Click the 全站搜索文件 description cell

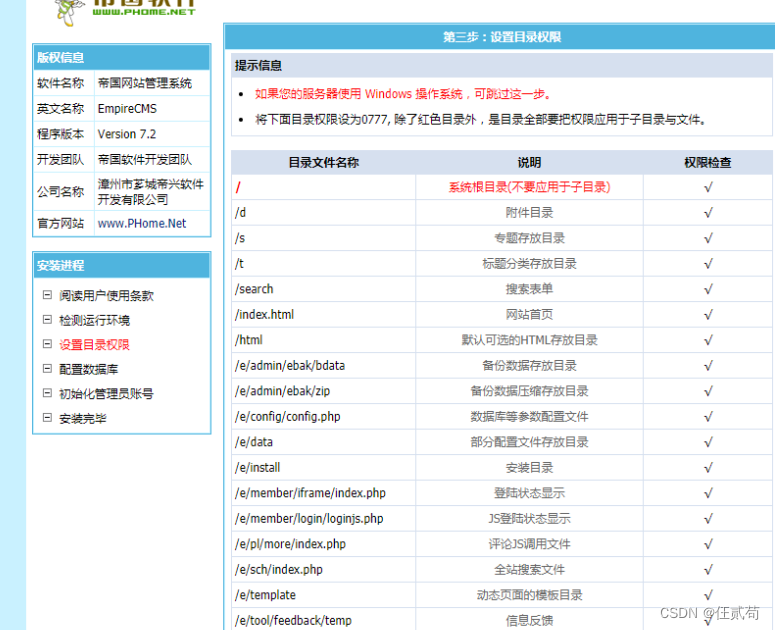tap(529, 570)
